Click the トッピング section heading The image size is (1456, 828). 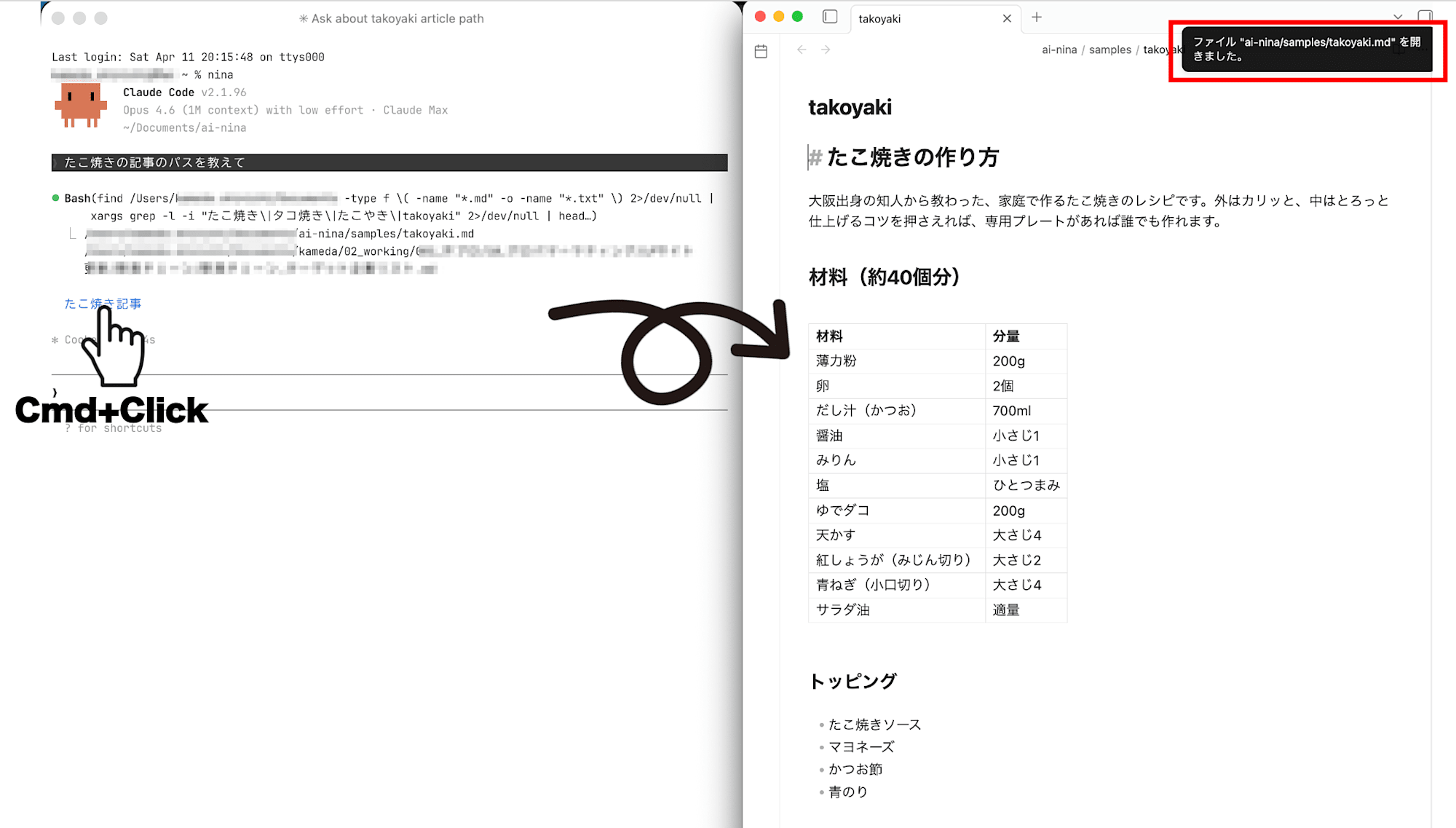(852, 682)
